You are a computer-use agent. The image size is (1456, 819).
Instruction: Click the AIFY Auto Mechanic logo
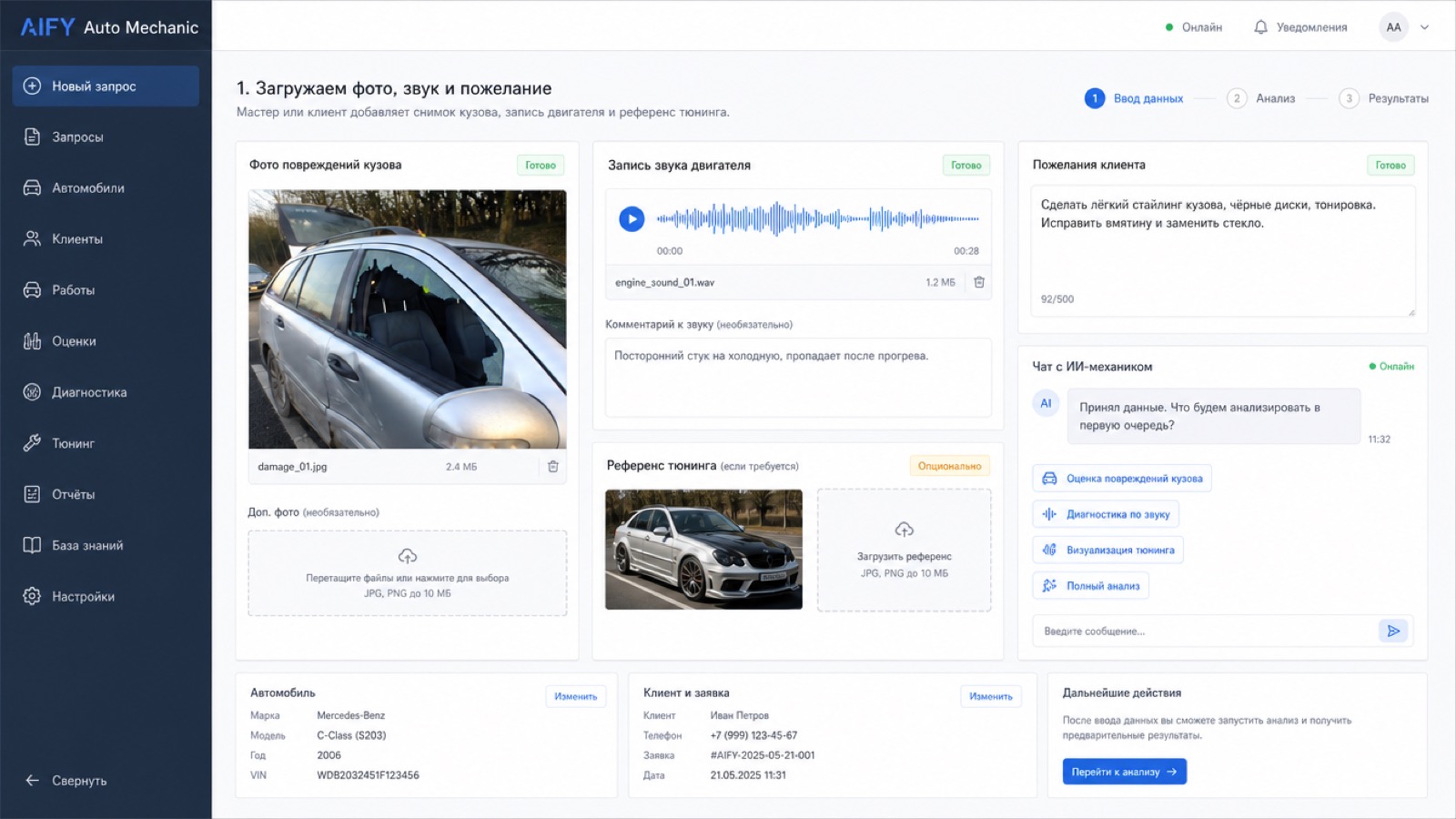pos(109,27)
